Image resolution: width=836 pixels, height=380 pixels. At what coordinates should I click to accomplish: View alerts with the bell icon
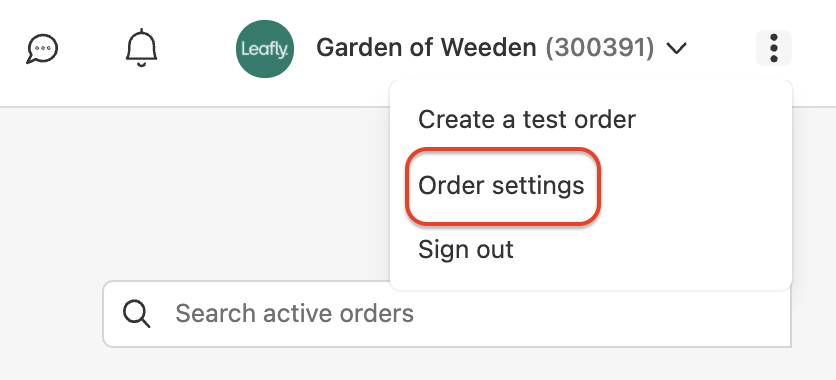tap(141, 48)
